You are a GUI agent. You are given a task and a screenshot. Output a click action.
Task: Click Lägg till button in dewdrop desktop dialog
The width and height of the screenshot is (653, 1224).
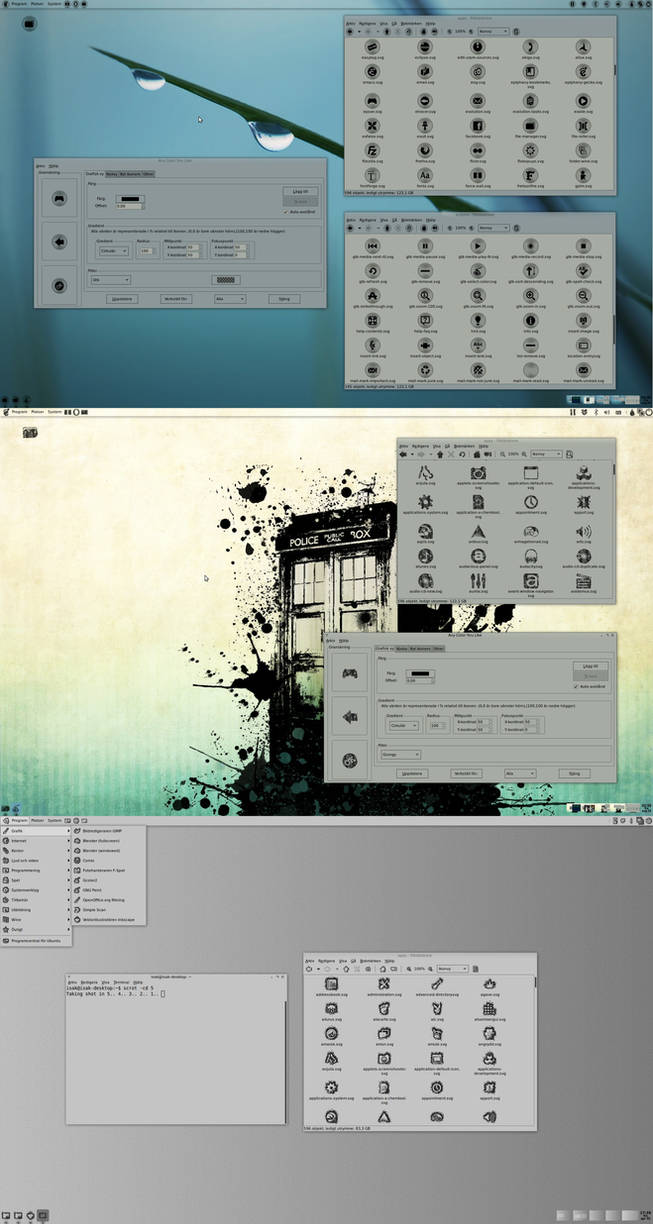coord(300,191)
